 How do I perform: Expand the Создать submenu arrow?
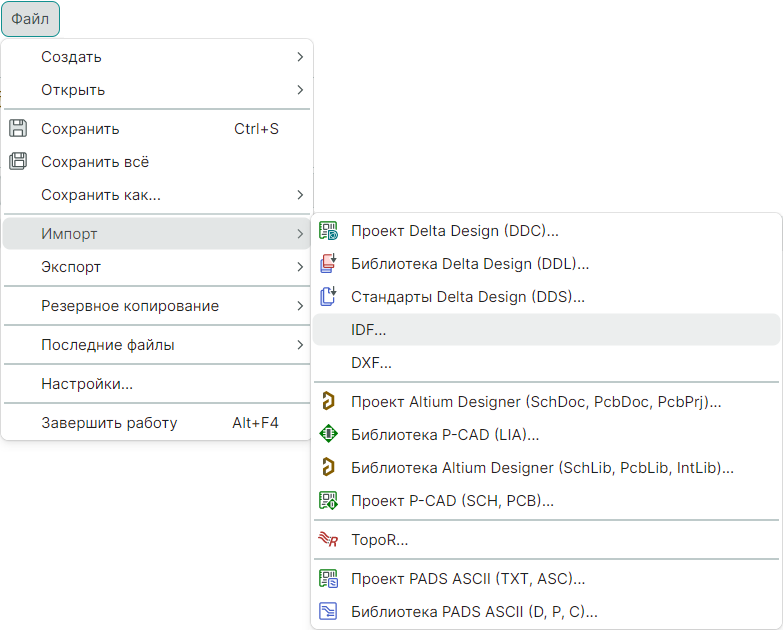(x=300, y=57)
